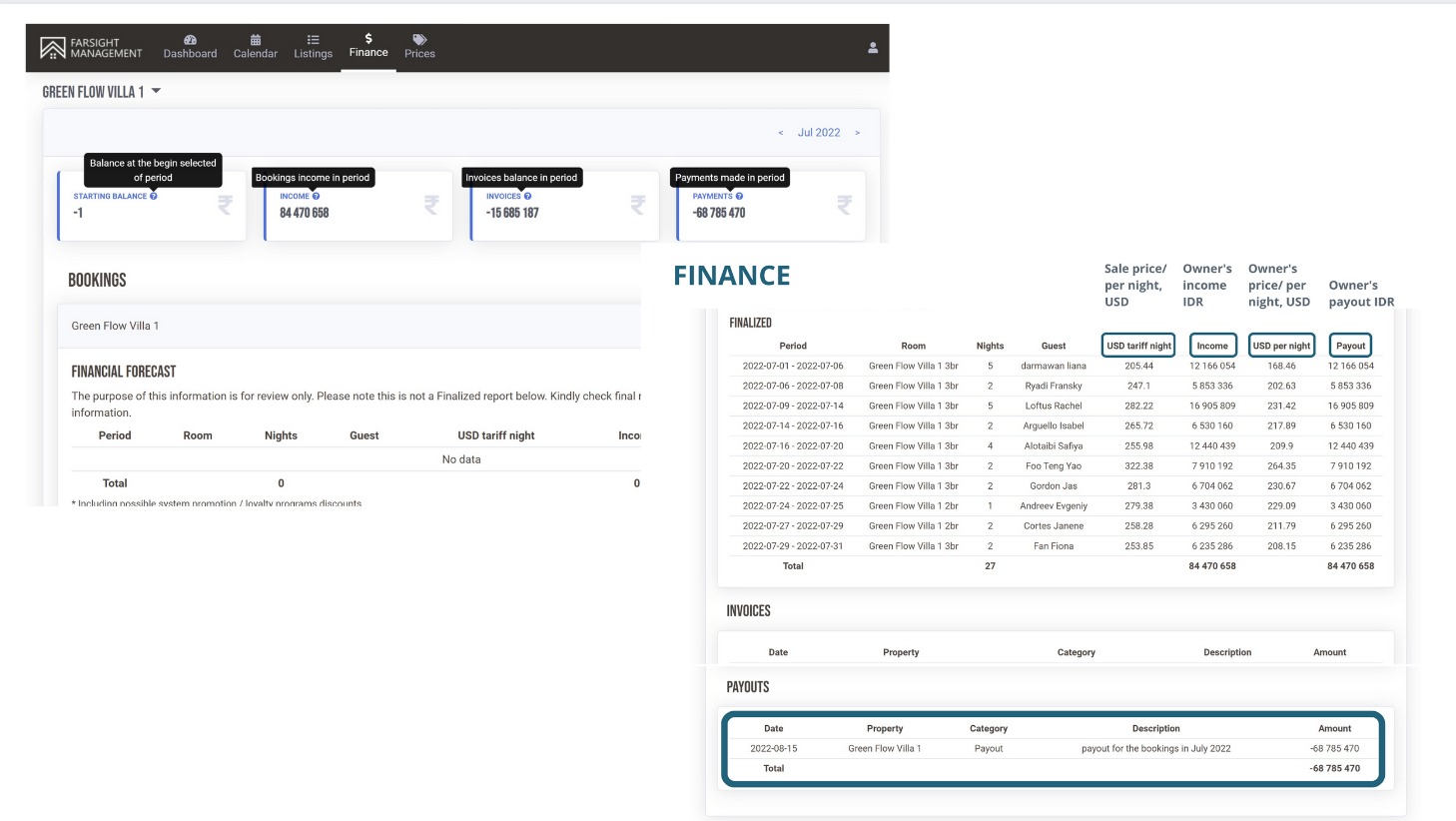This screenshot has width=1456, height=821.
Task: Click the Green Flow Villa 1 bookings header
Action: pyautogui.click(x=115, y=326)
